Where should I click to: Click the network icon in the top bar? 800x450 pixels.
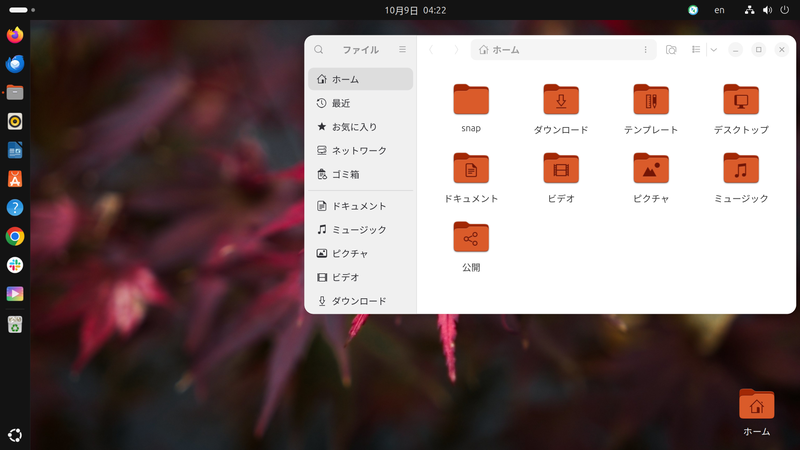pyautogui.click(x=749, y=10)
